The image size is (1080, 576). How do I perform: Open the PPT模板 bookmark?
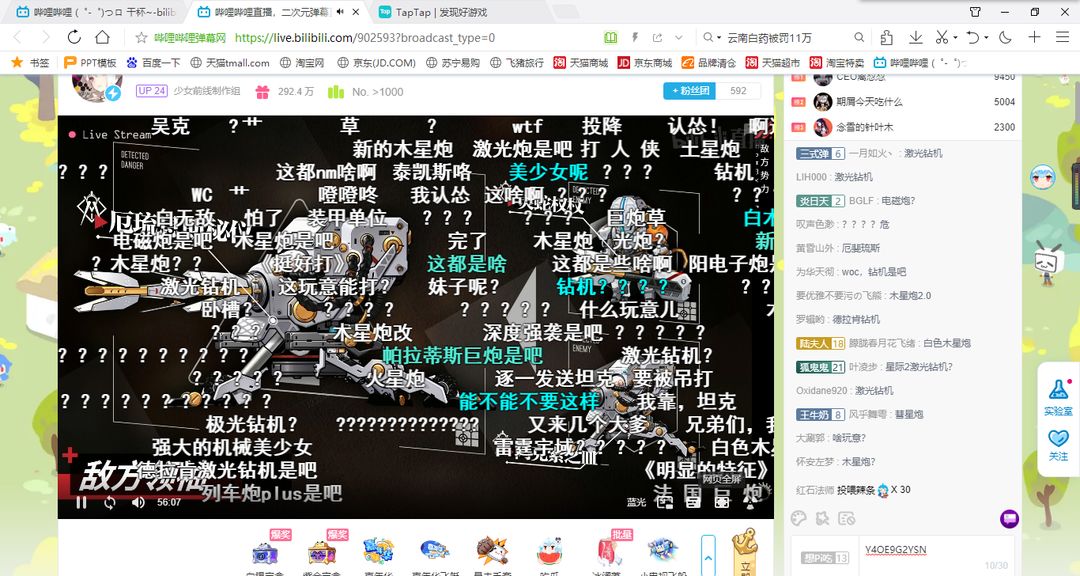[90, 63]
